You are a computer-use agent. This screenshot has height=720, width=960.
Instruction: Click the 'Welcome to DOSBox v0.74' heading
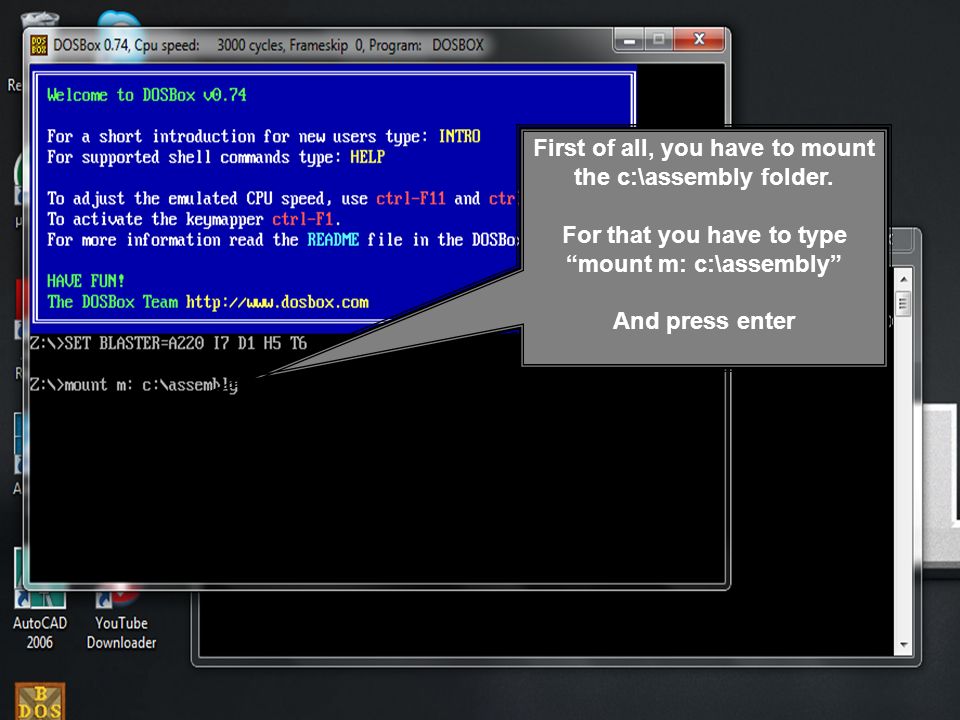tap(147, 95)
